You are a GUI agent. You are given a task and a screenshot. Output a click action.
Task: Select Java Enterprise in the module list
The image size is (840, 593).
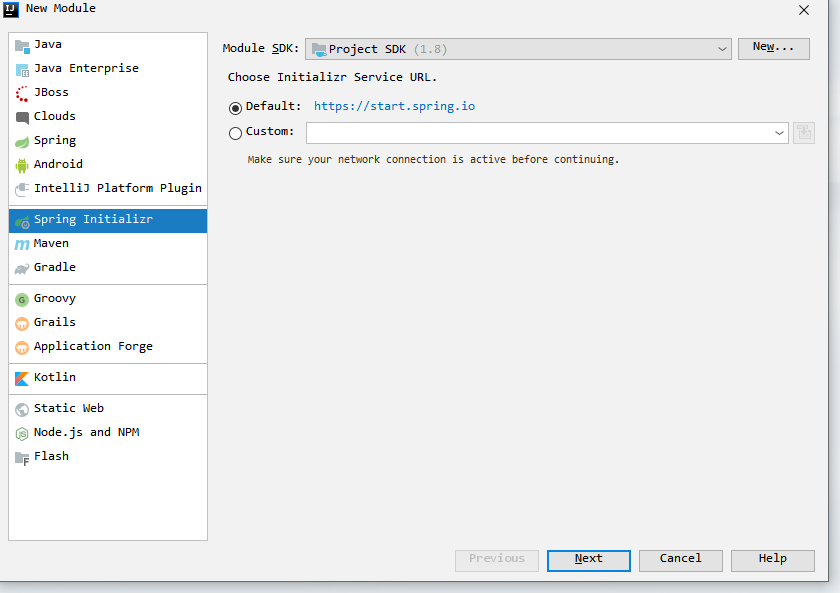(86, 69)
